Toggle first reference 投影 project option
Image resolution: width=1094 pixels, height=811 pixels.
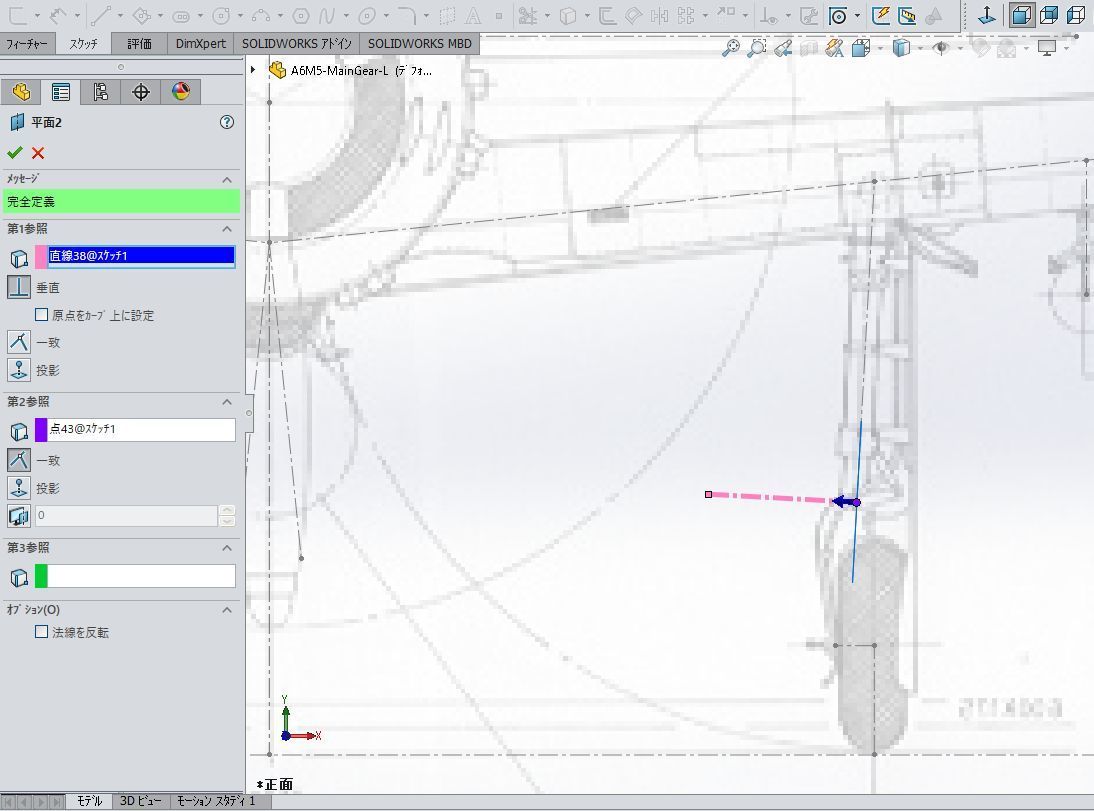[x=19, y=370]
